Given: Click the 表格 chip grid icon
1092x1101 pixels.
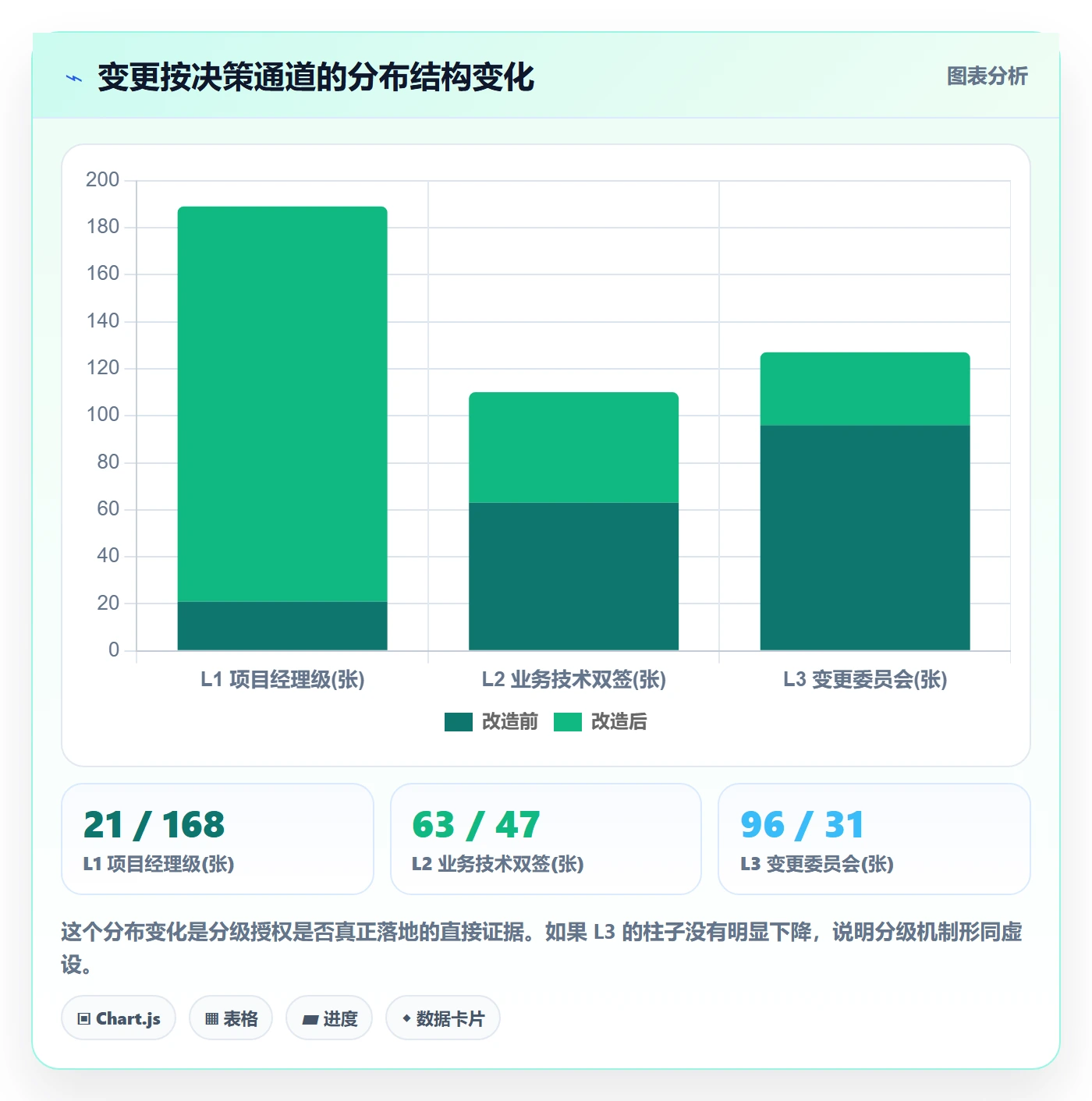Looking at the screenshot, I should [211, 1019].
